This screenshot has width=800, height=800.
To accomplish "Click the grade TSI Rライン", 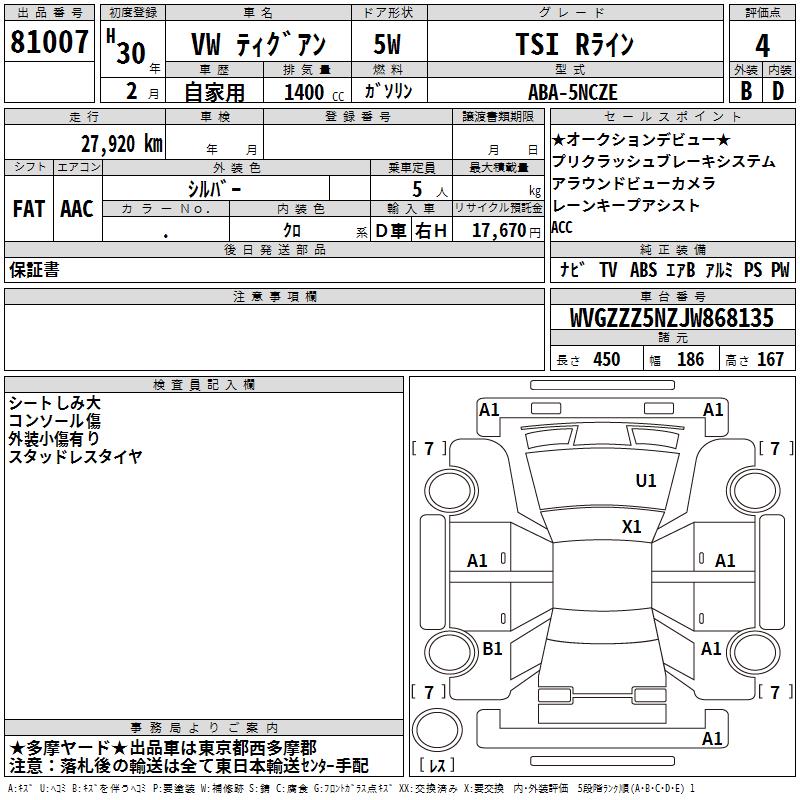I will [574, 44].
